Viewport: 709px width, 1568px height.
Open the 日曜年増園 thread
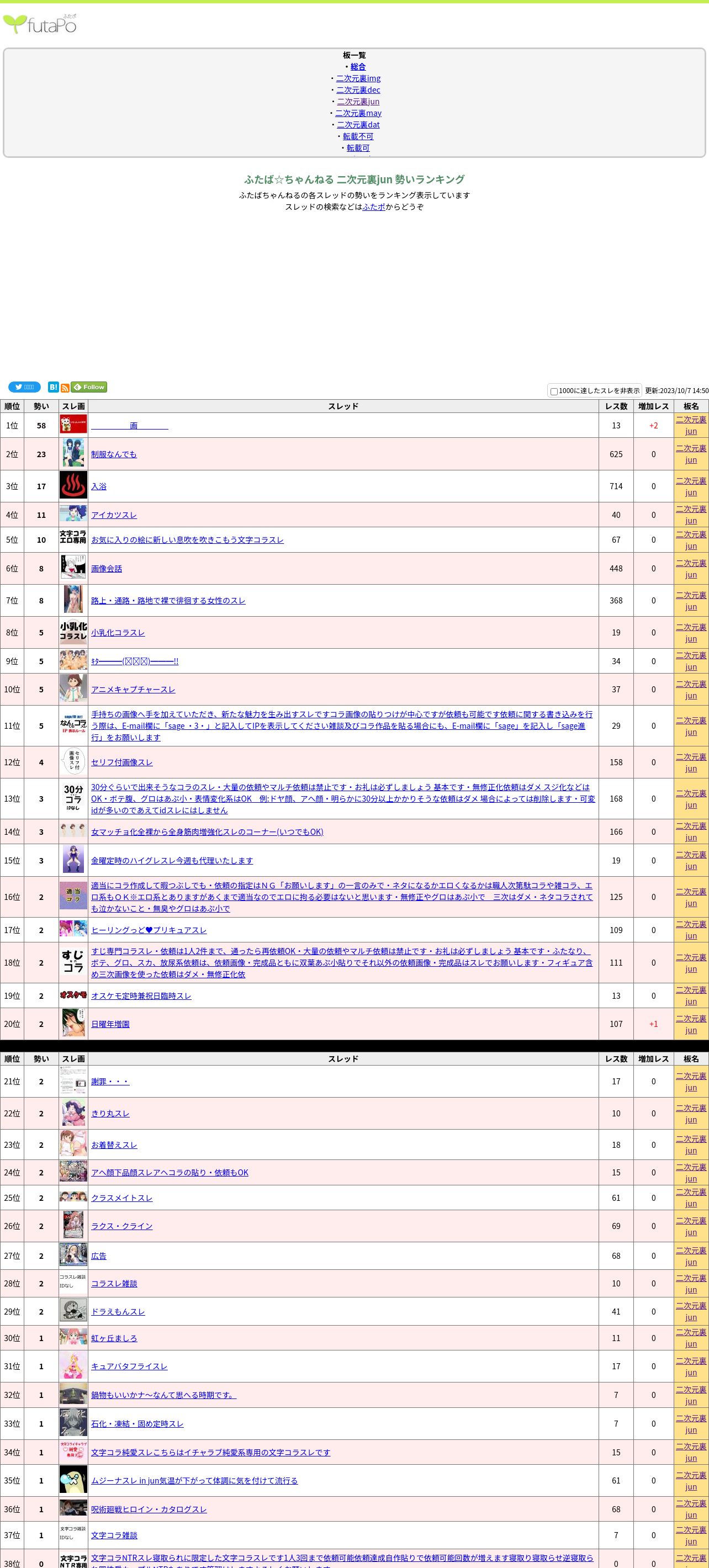click(x=110, y=1024)
